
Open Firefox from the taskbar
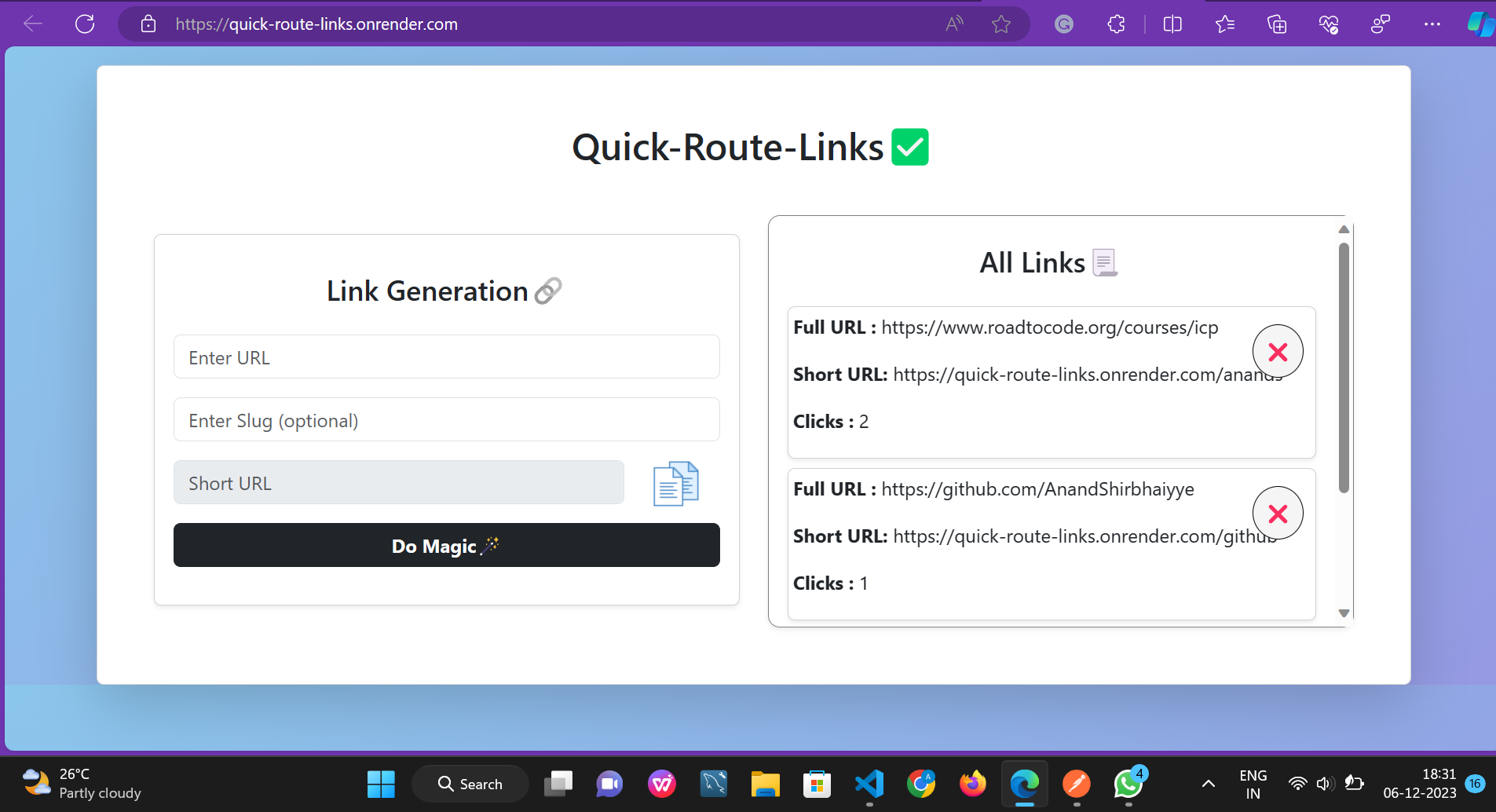pos(973,784)
